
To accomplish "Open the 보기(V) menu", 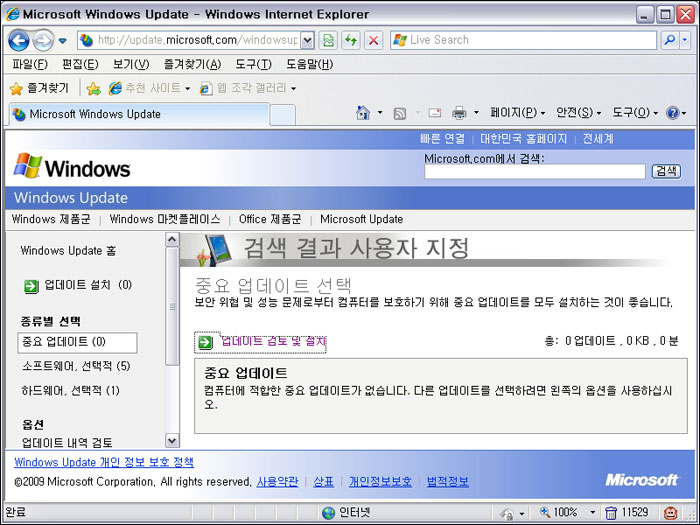I will point(131,64).
